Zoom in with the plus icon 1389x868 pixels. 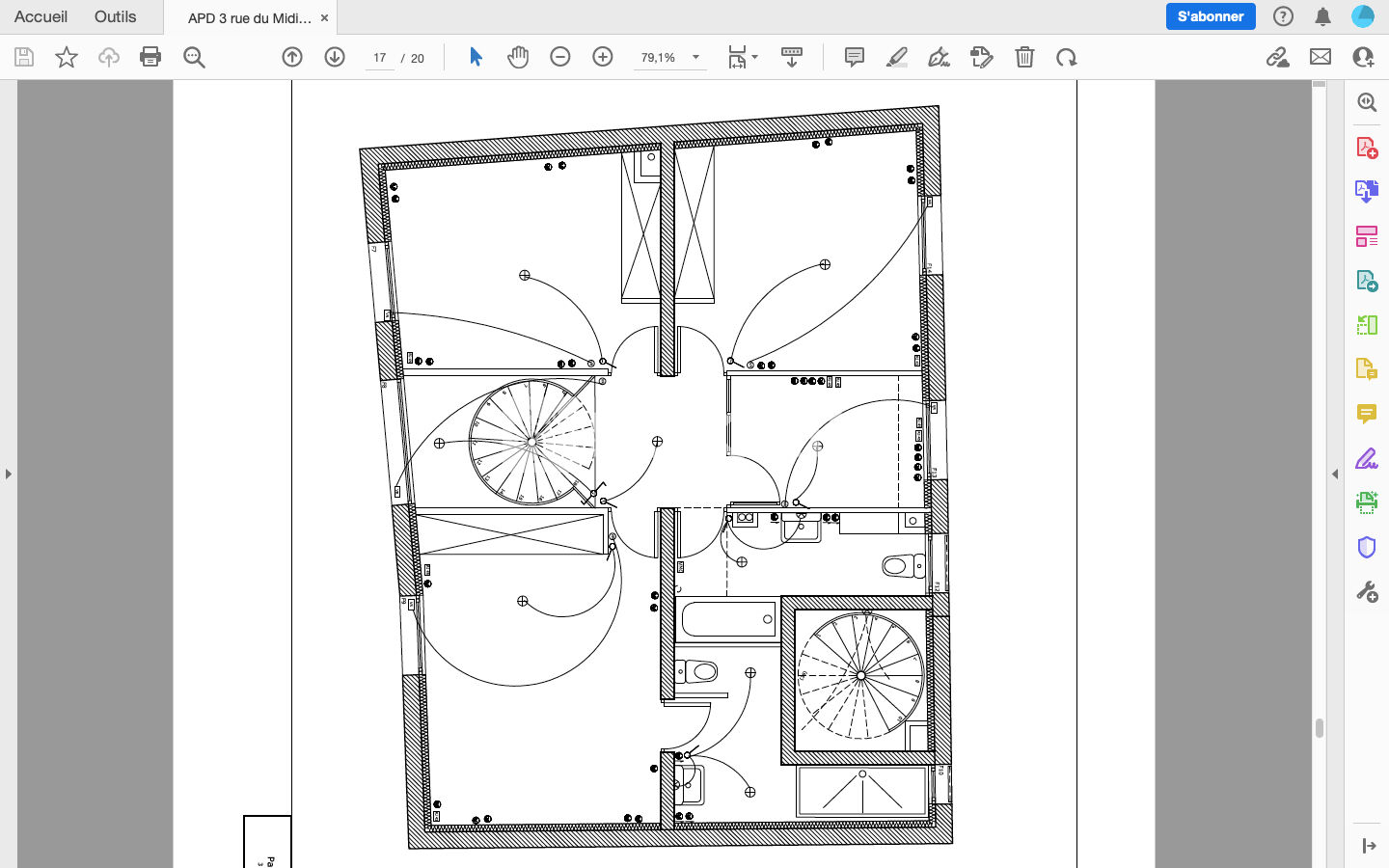coord(603,57)
